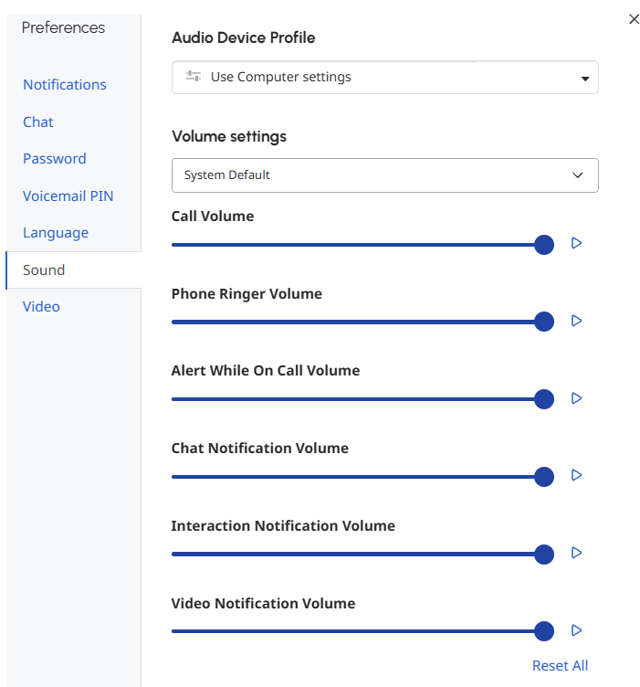
Task: Play Call Volume test sound
Action: tap(576, 243)
